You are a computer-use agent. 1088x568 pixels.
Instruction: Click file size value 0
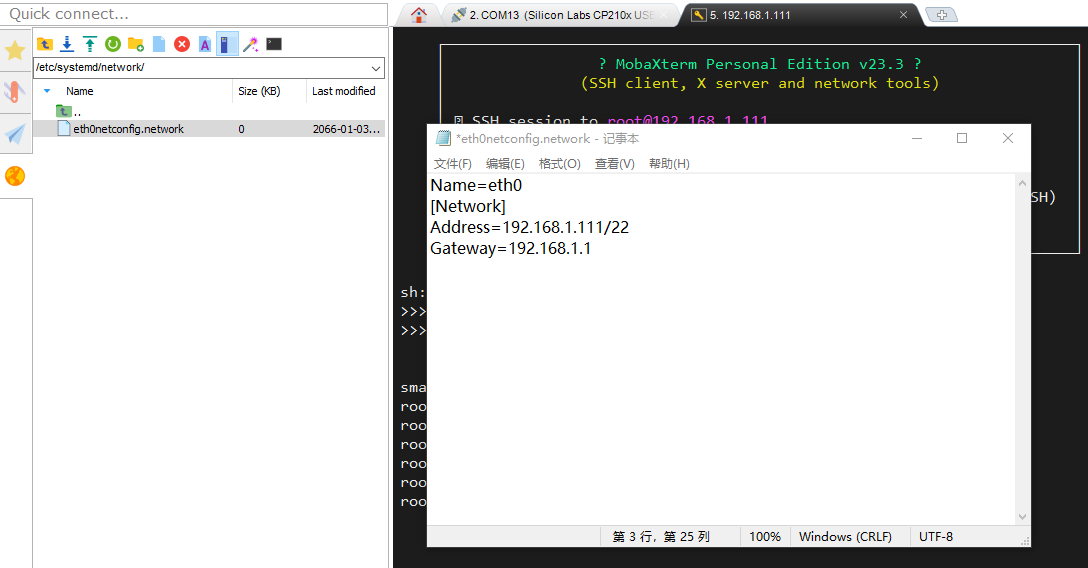coord(241,129)
